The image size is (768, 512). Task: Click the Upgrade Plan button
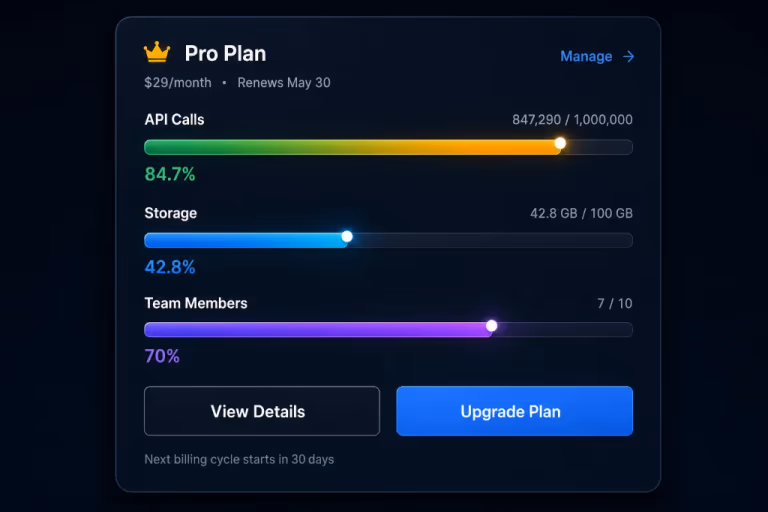click(514, 411)
